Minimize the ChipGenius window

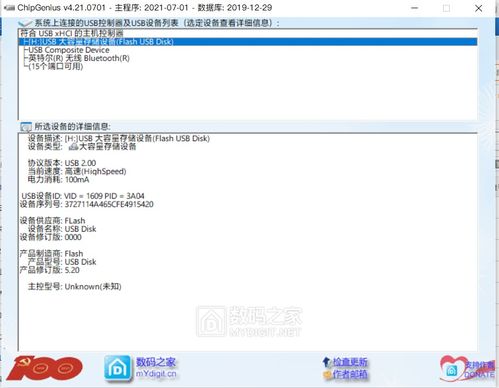point(415,8)
